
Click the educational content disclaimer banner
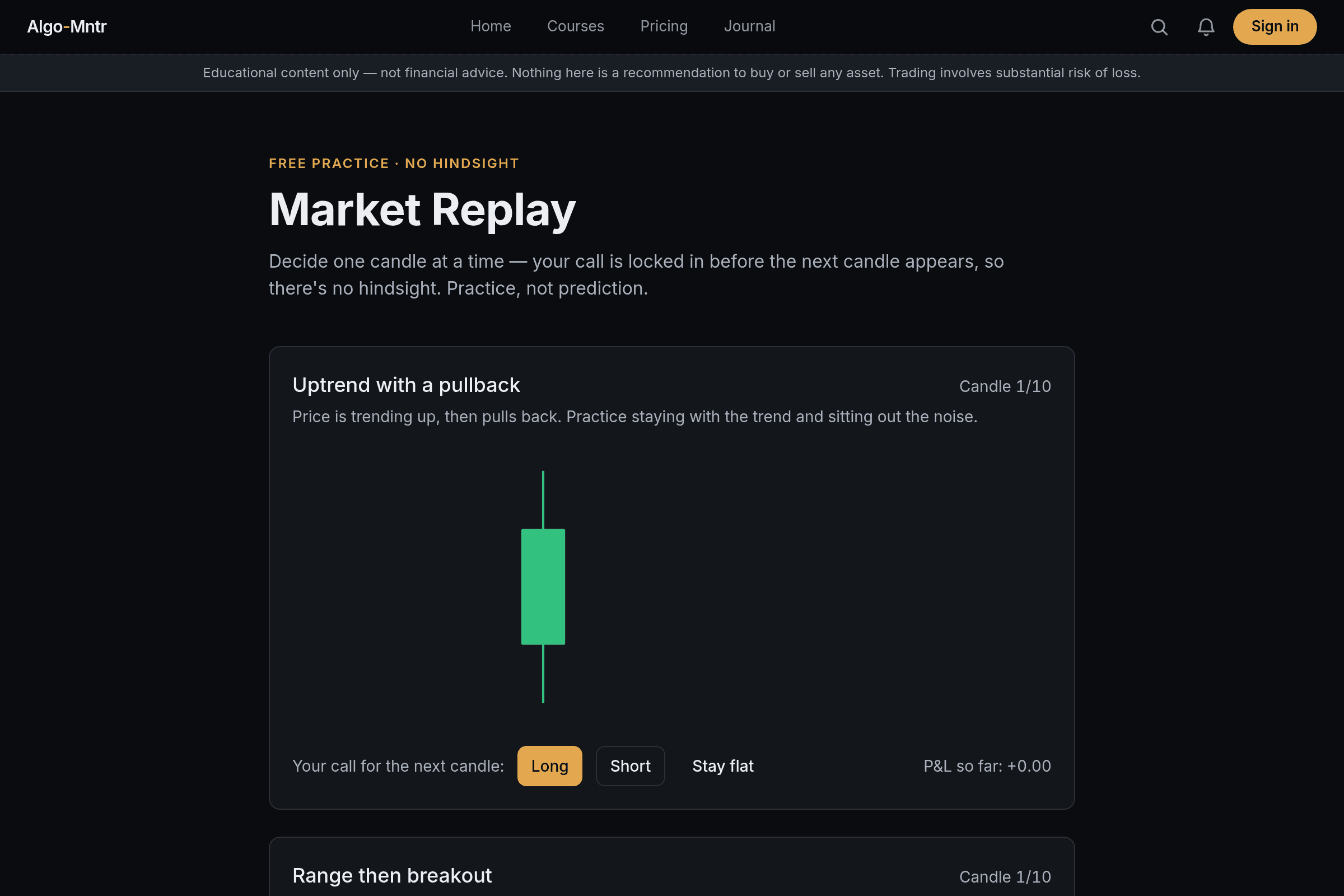coord(672,73)
